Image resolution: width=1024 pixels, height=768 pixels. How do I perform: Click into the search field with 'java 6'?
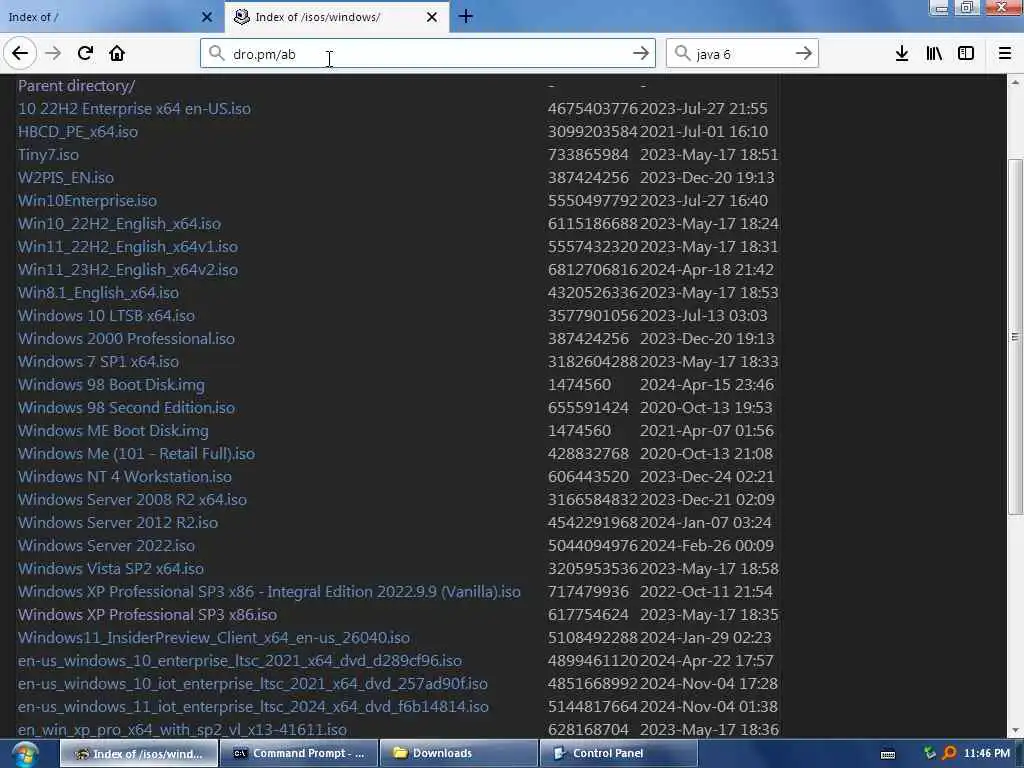pyautogui.click(x=741, y=54)
